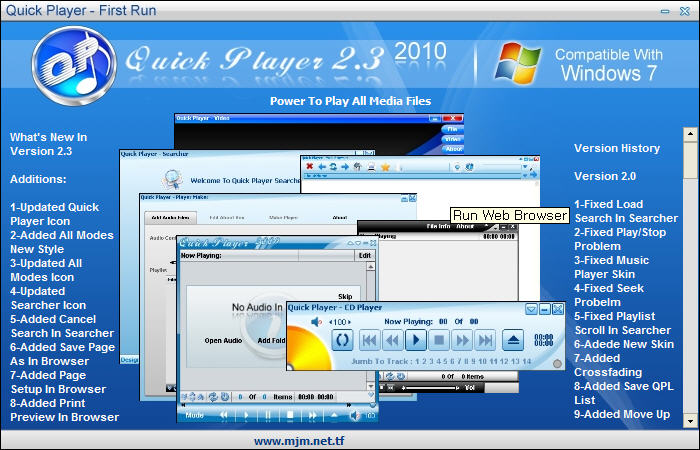Stop playback in CD Player window

click(x=439, y=340)
